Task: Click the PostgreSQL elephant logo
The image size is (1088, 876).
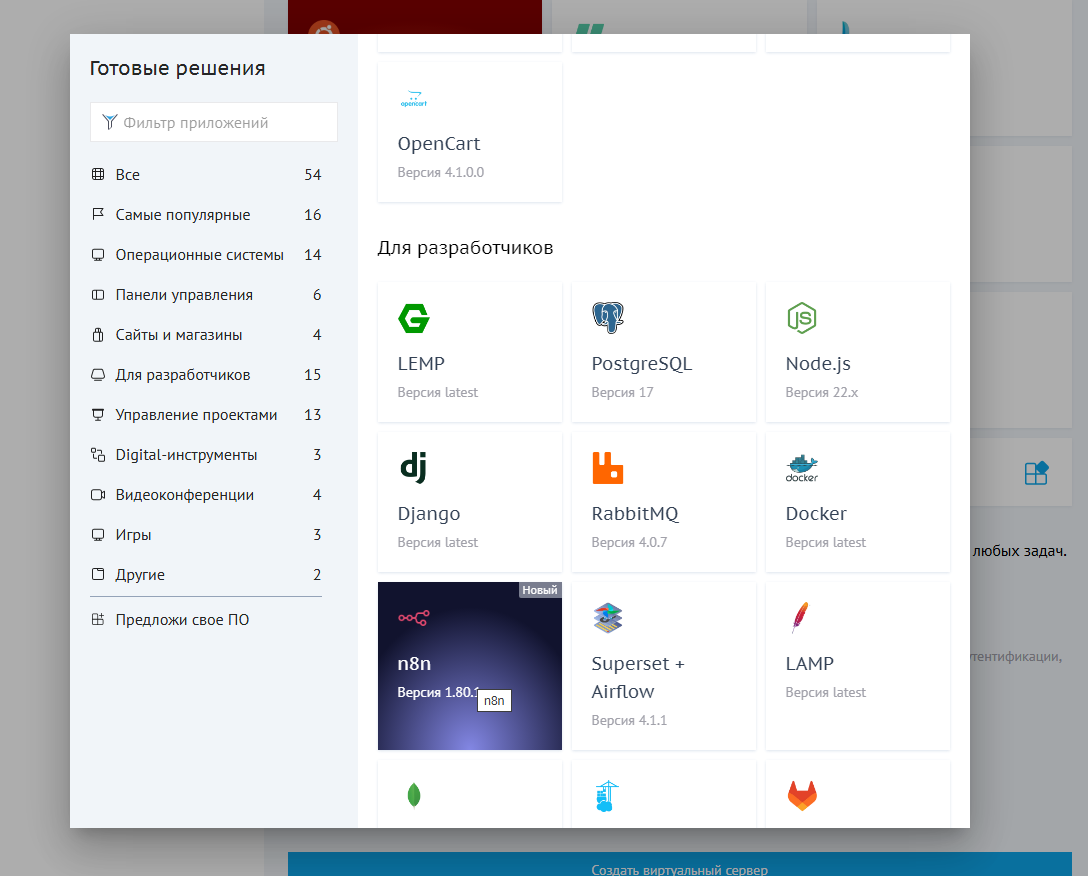Action: [608, 318]
